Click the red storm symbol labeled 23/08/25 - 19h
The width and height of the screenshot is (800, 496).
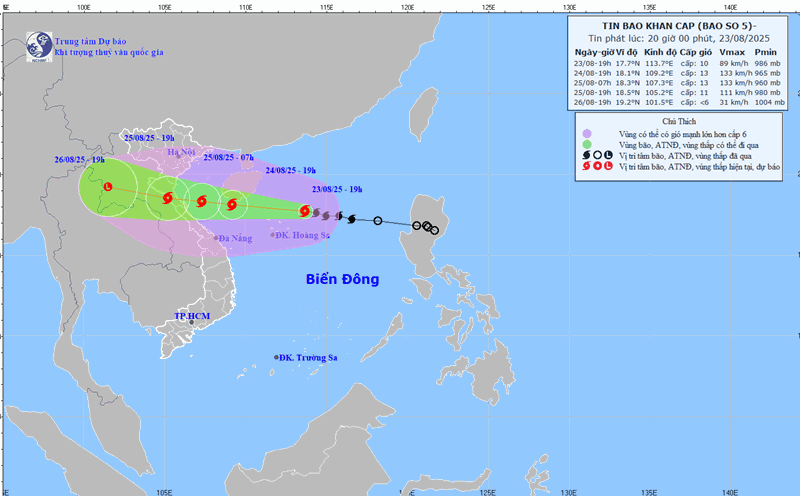[x=303, y=211]
